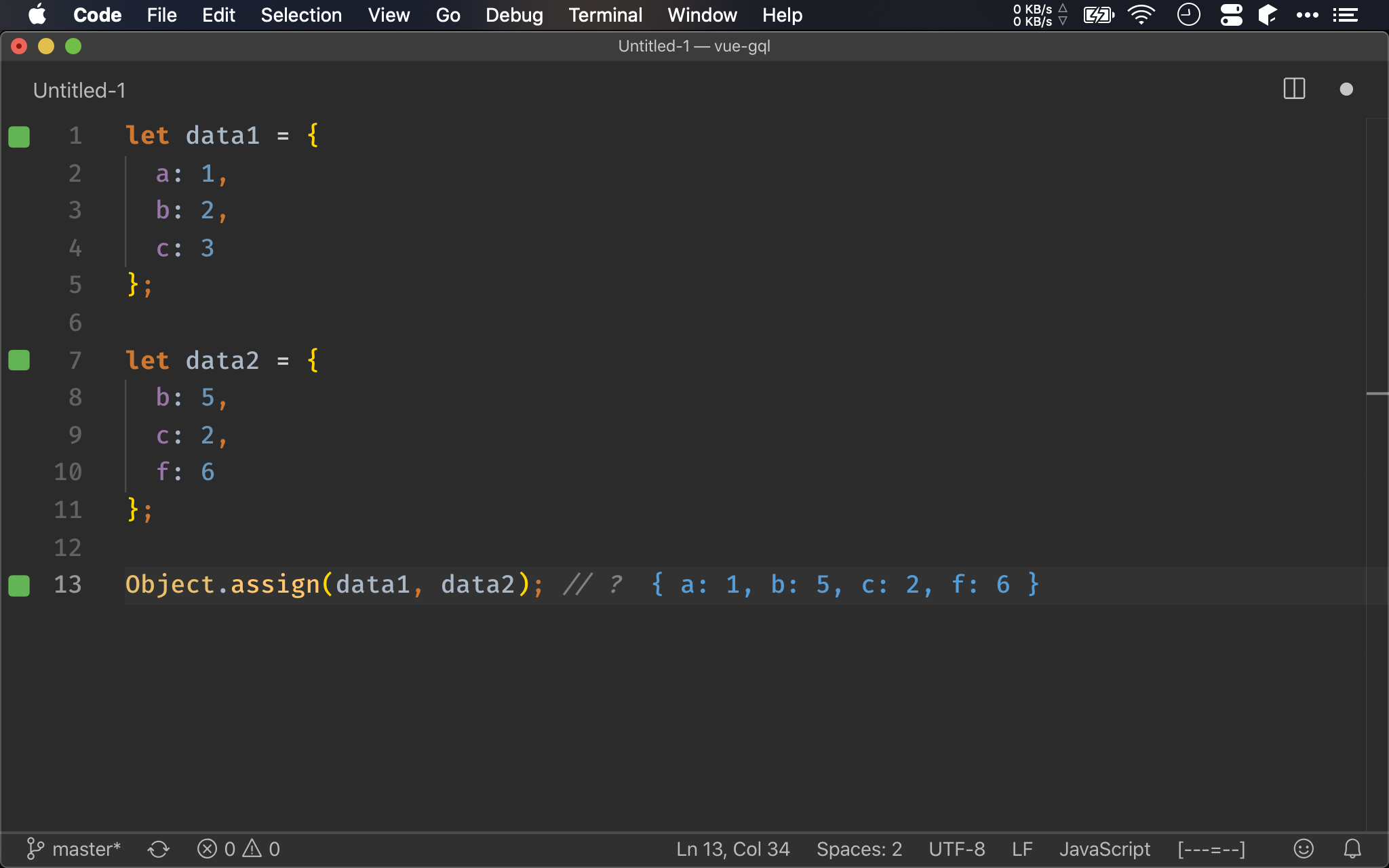1389x868 pixels.
Task: Click the Object.assign call on line 13
Action: coord(334,585)
